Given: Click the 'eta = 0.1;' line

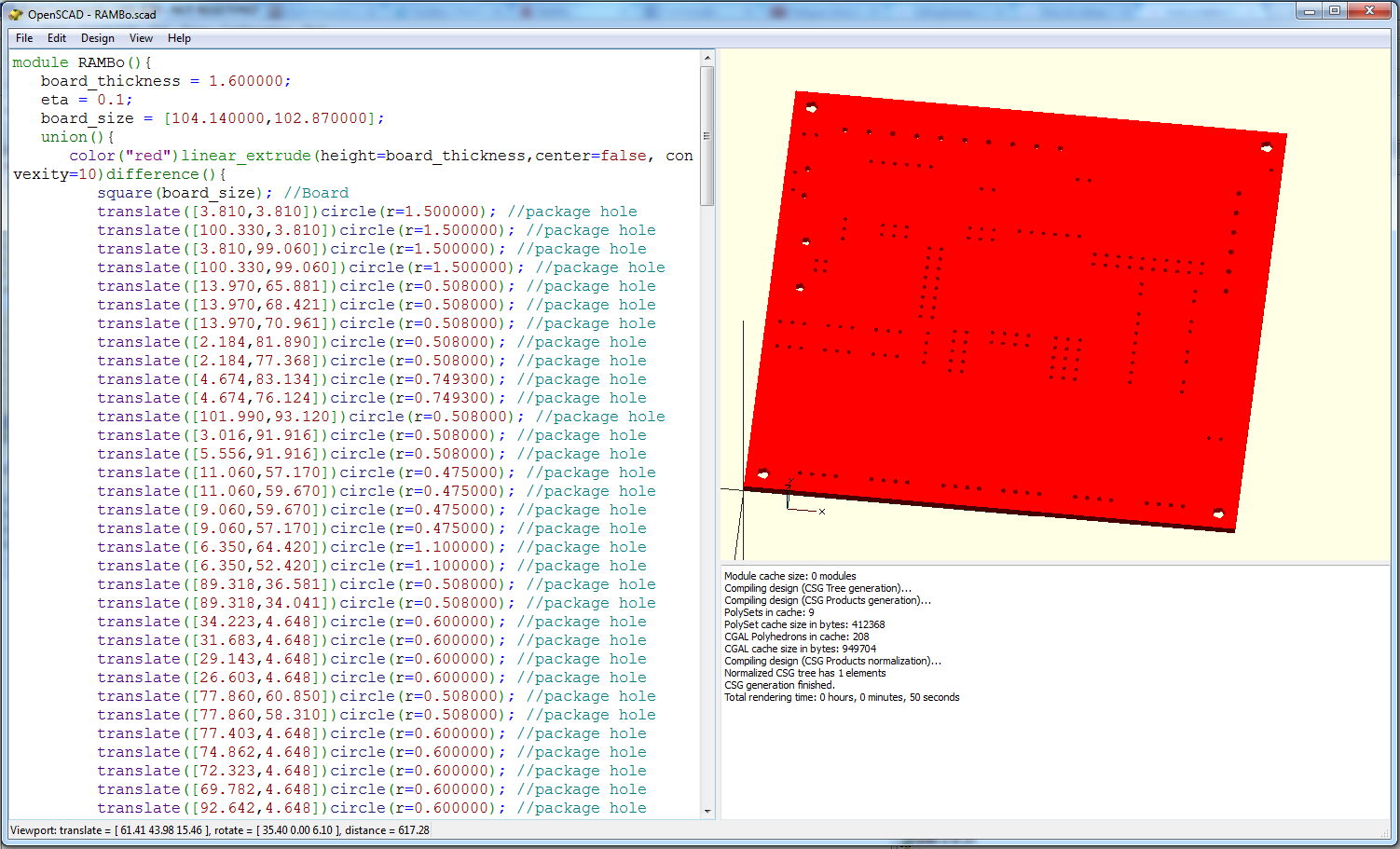Looking at the screenshot, I should (x=87, y=100).
